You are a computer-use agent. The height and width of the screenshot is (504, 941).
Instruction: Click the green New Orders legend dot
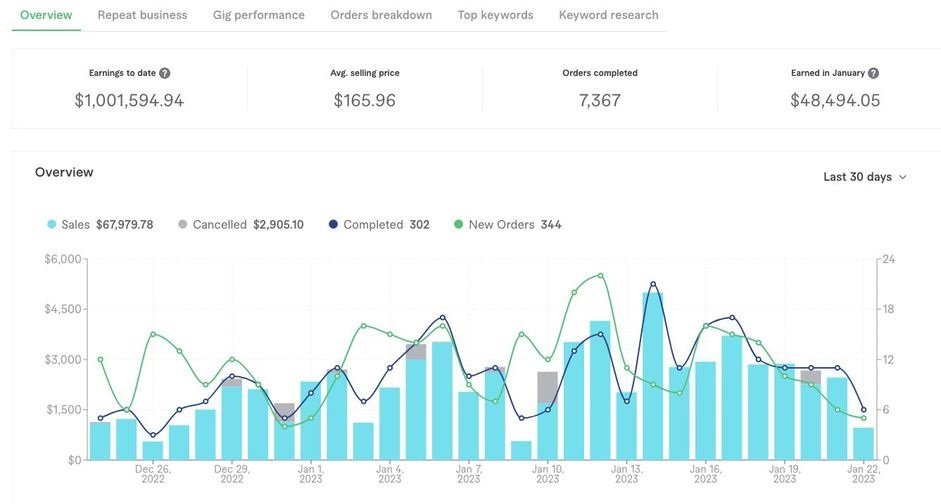coord(458,224)
